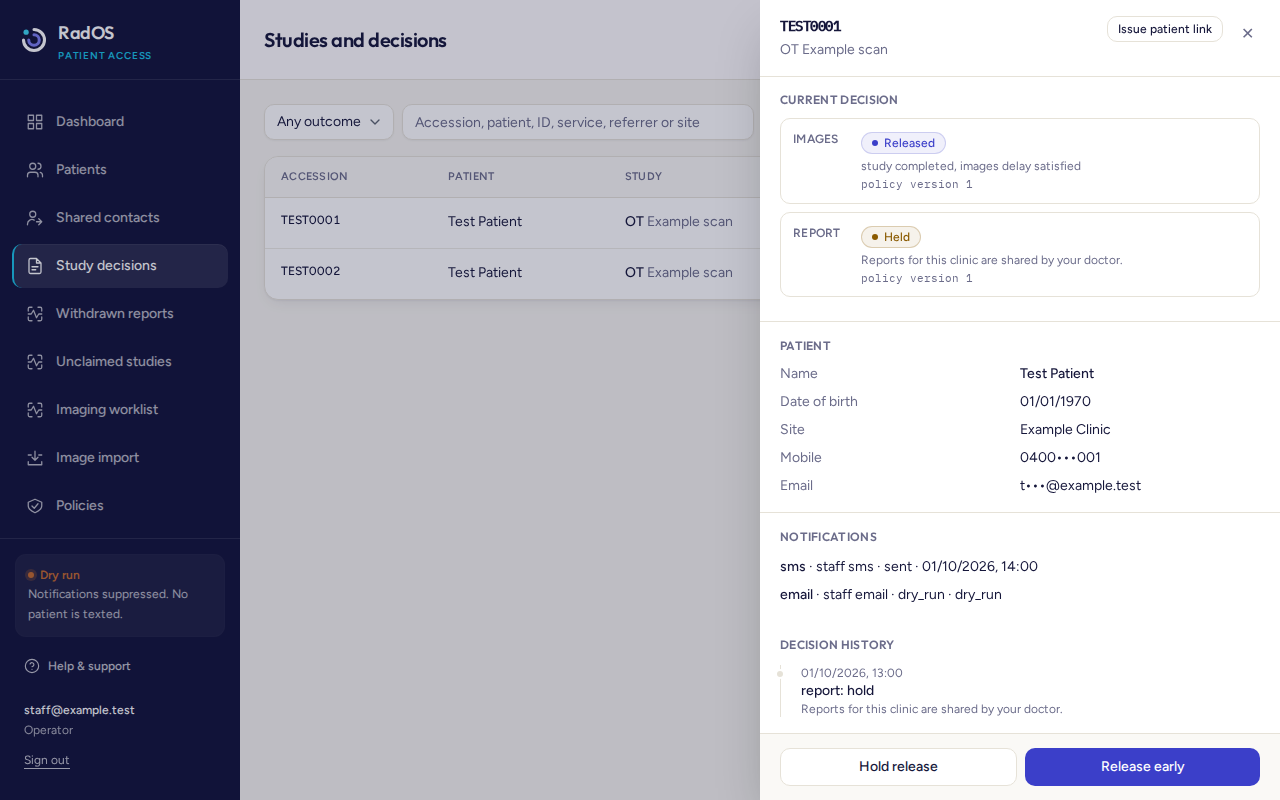Click the Study decisions document icon
The height and width of the screenshot is (800, 1280).
click(35, 266)
